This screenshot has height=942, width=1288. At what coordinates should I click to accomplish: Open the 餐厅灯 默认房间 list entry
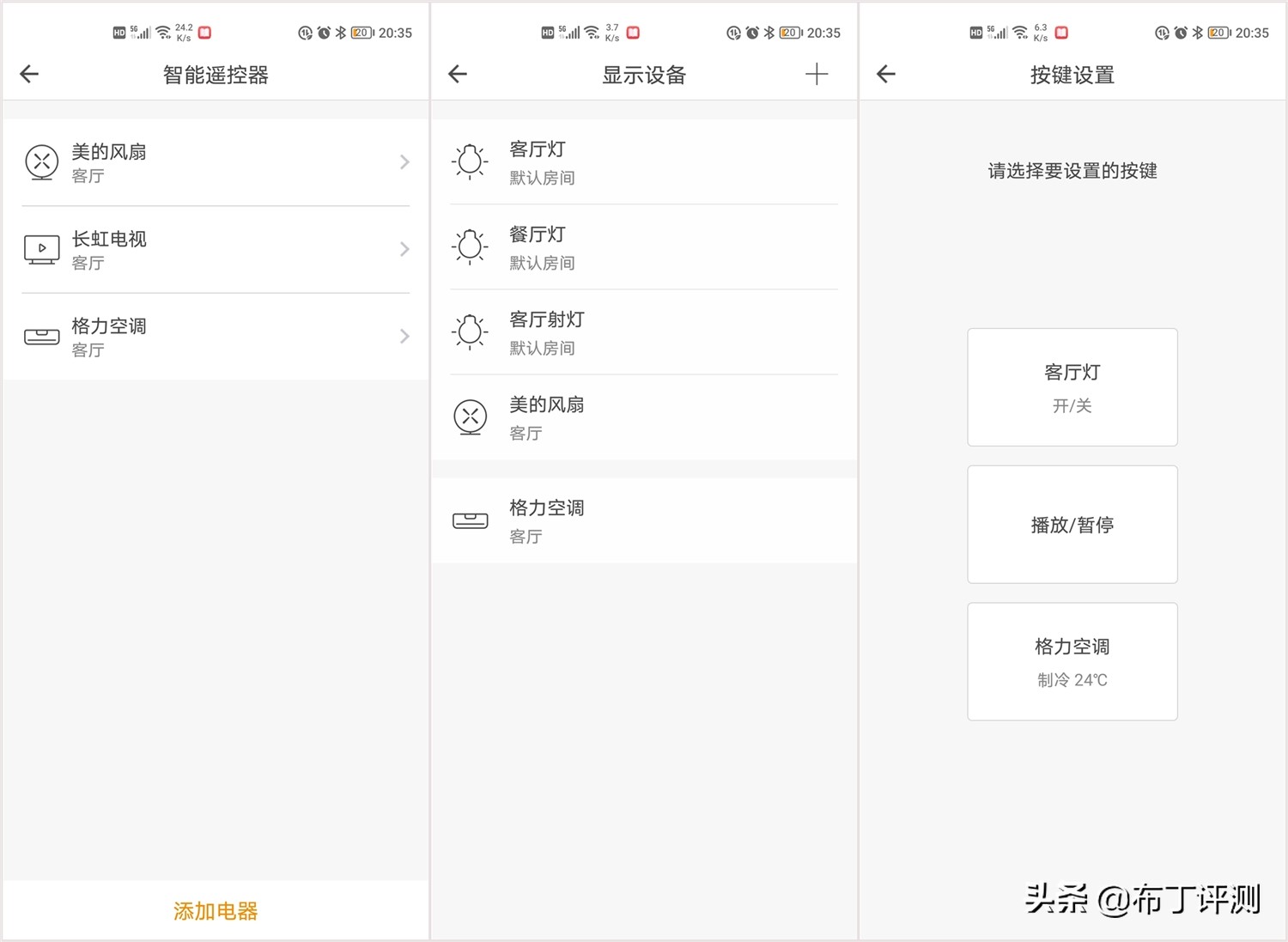click(x=644, y=246)
